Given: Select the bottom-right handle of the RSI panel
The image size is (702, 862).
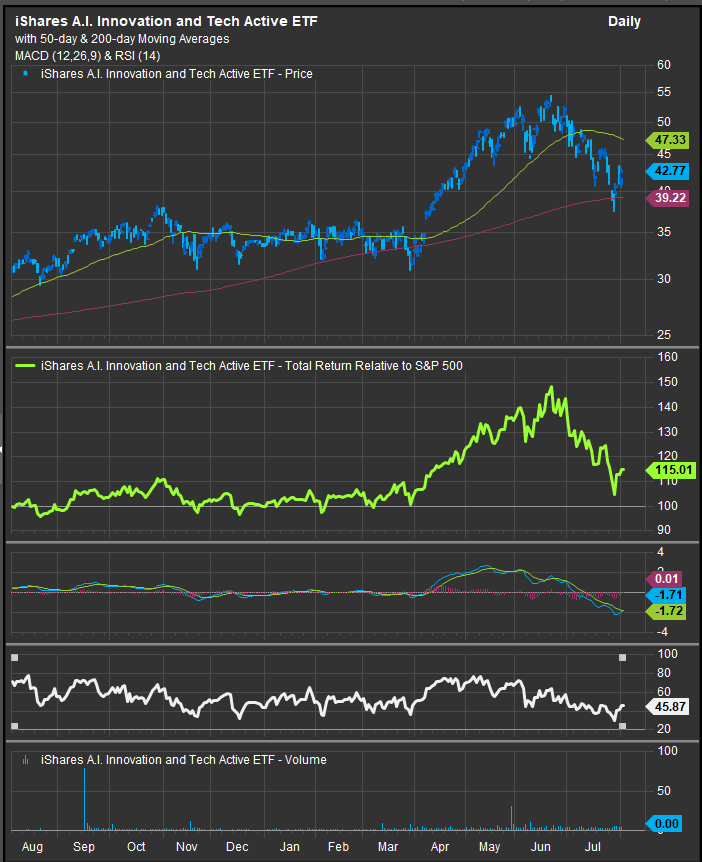Looking at the screenshot, I should (623, 726).
